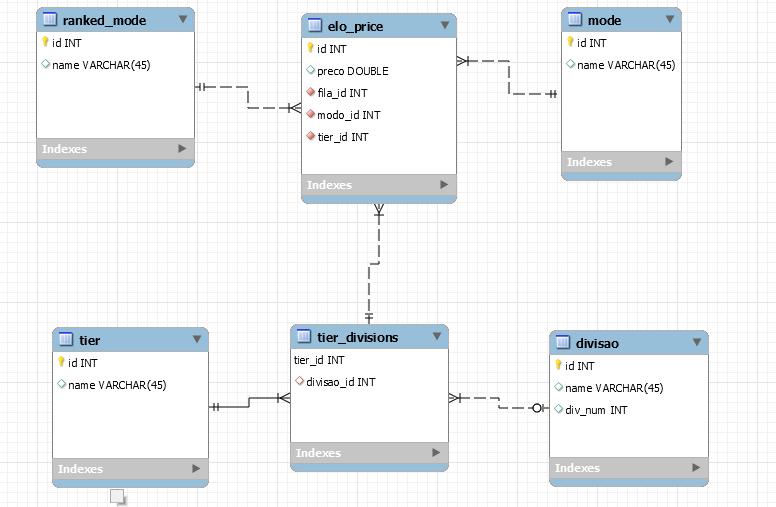Click the elo_price table icon

(x=315, y=25)
